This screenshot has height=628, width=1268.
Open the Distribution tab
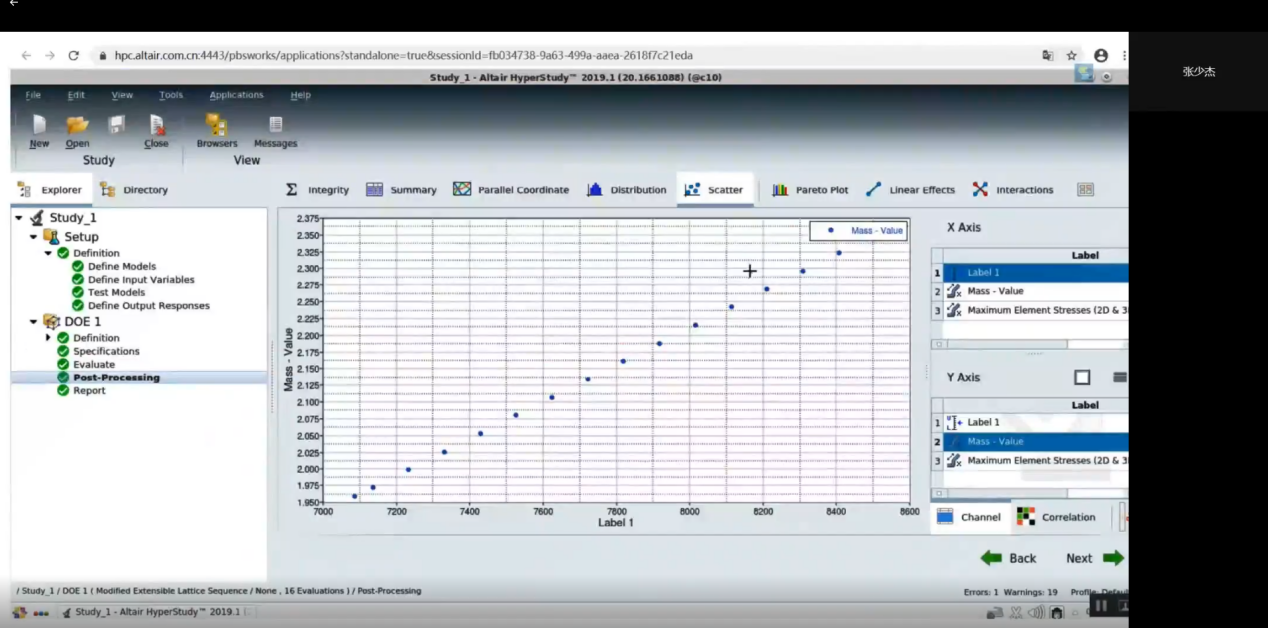click(626, 189)
